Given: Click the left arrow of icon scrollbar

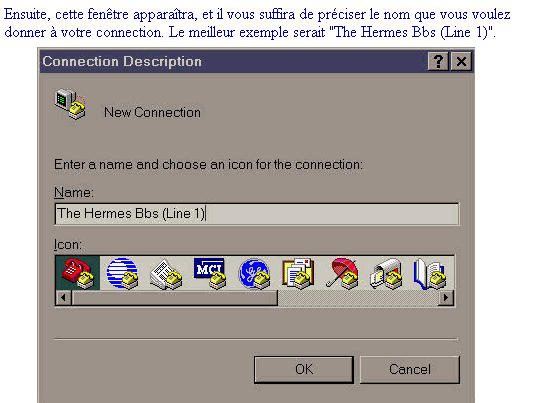Looking at the screenshot, I should [64, 297].
